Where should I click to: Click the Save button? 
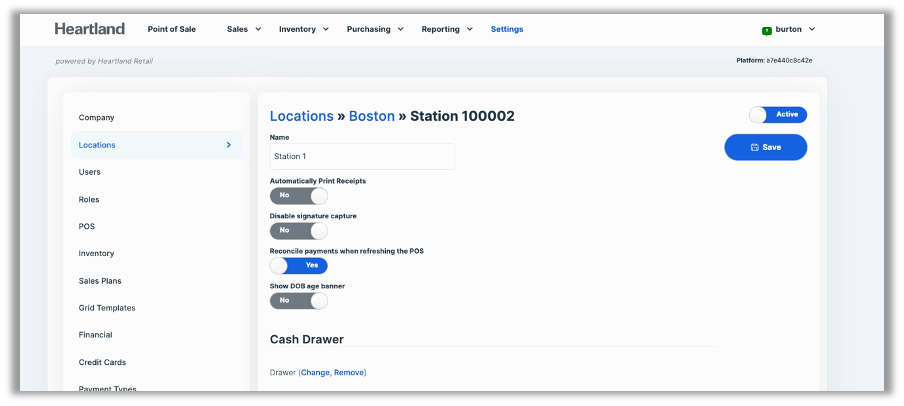tap(765, 147)
